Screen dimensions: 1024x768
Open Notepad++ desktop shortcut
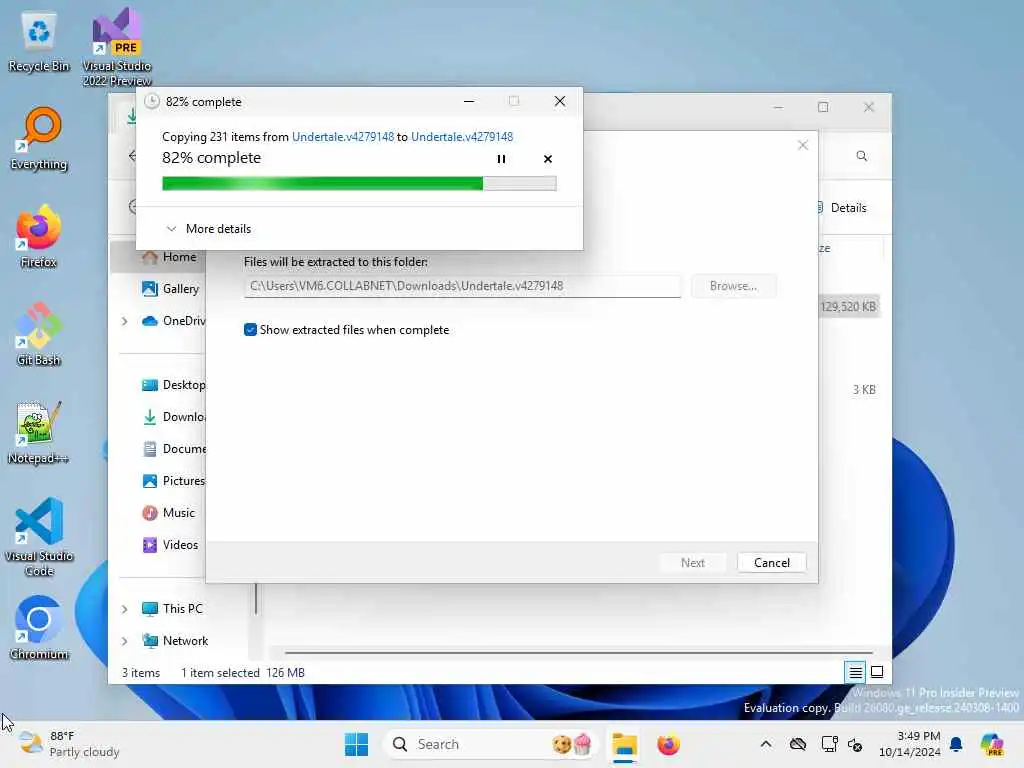click(38, 432)
